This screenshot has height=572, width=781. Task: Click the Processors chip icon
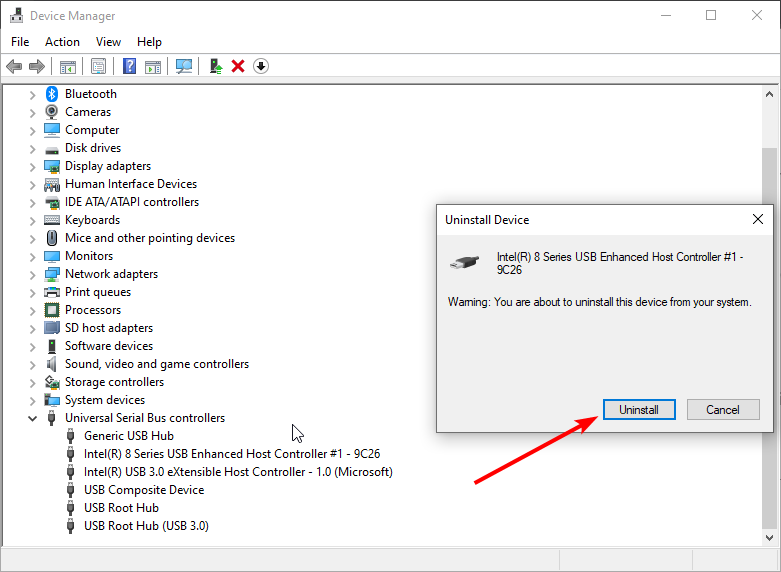[52, 310]
